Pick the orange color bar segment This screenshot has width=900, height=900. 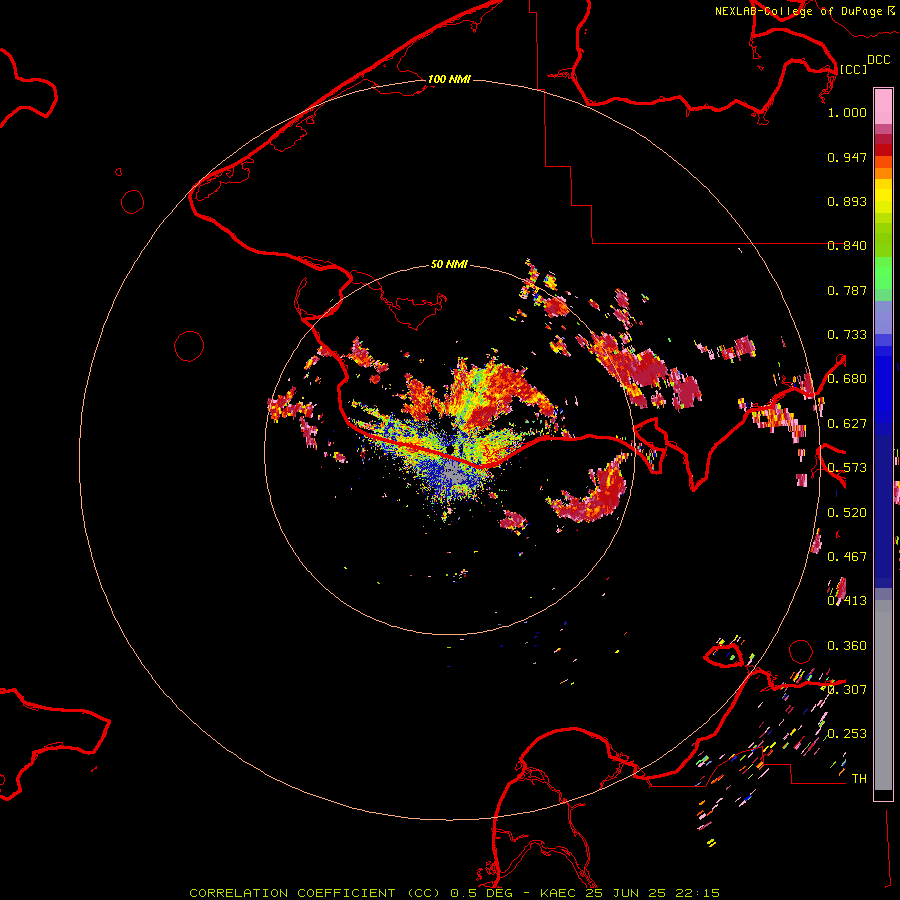click(x=883, y=173)
